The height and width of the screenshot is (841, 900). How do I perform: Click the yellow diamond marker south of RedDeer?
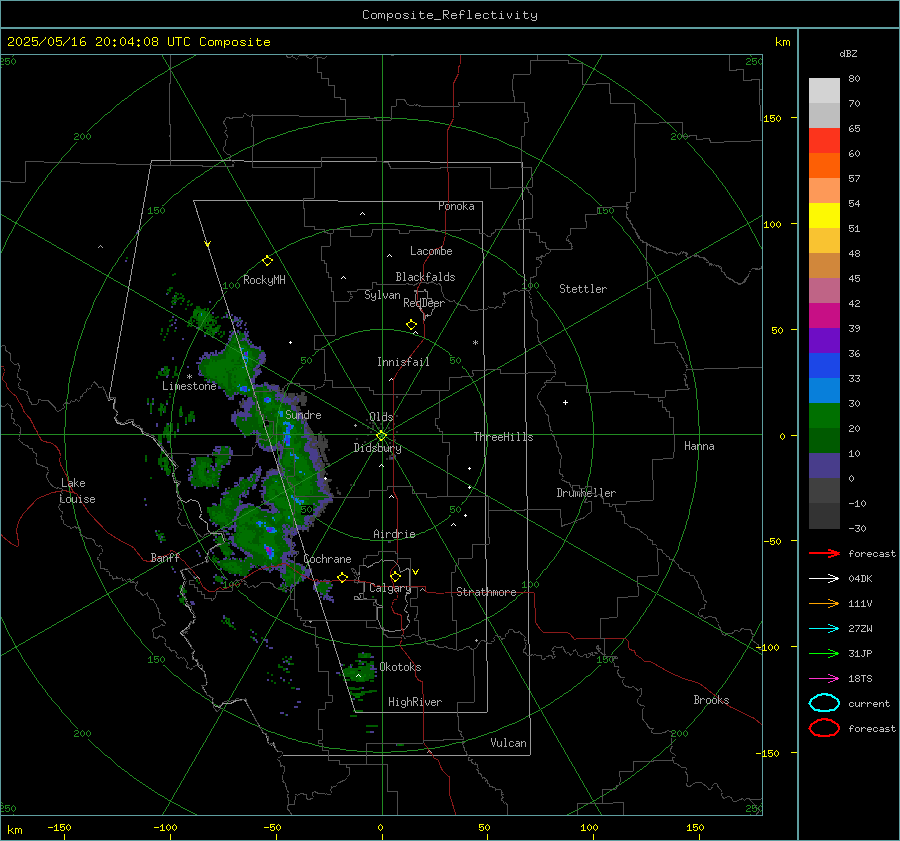[412, 325]
